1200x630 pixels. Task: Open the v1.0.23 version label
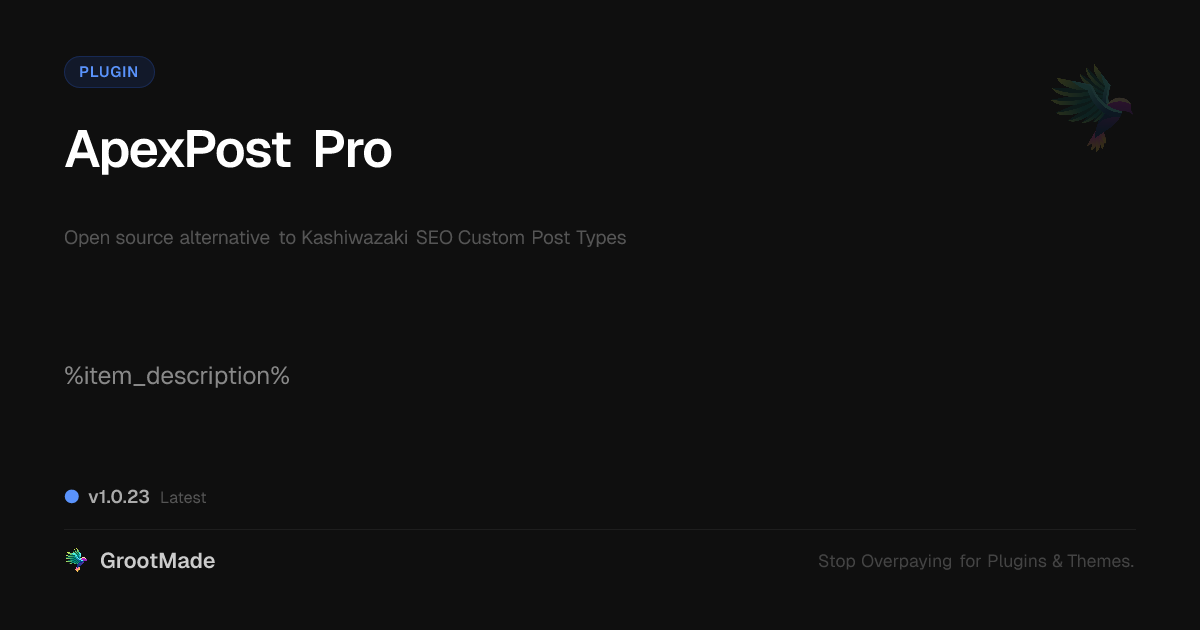click(x=119, y=497)
